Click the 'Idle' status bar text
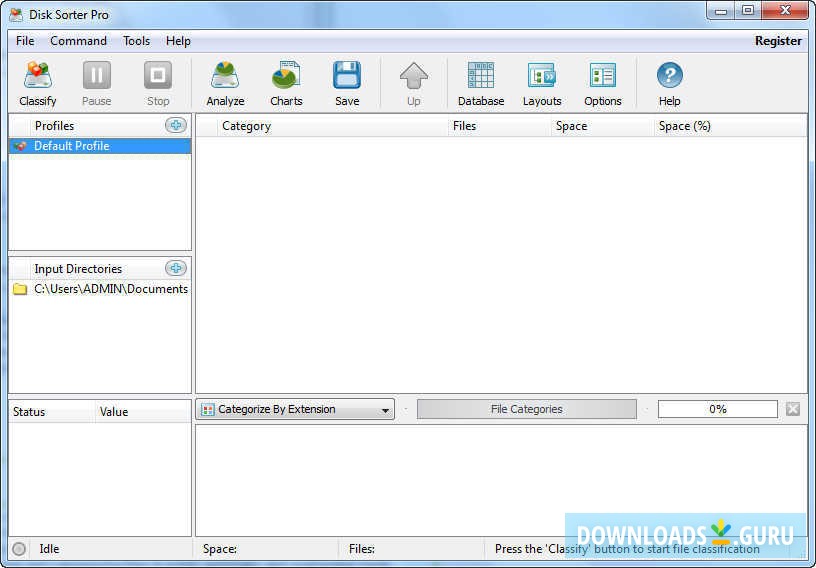The height and width of the screenshot is (568, 816). click(x=49, y=549)
